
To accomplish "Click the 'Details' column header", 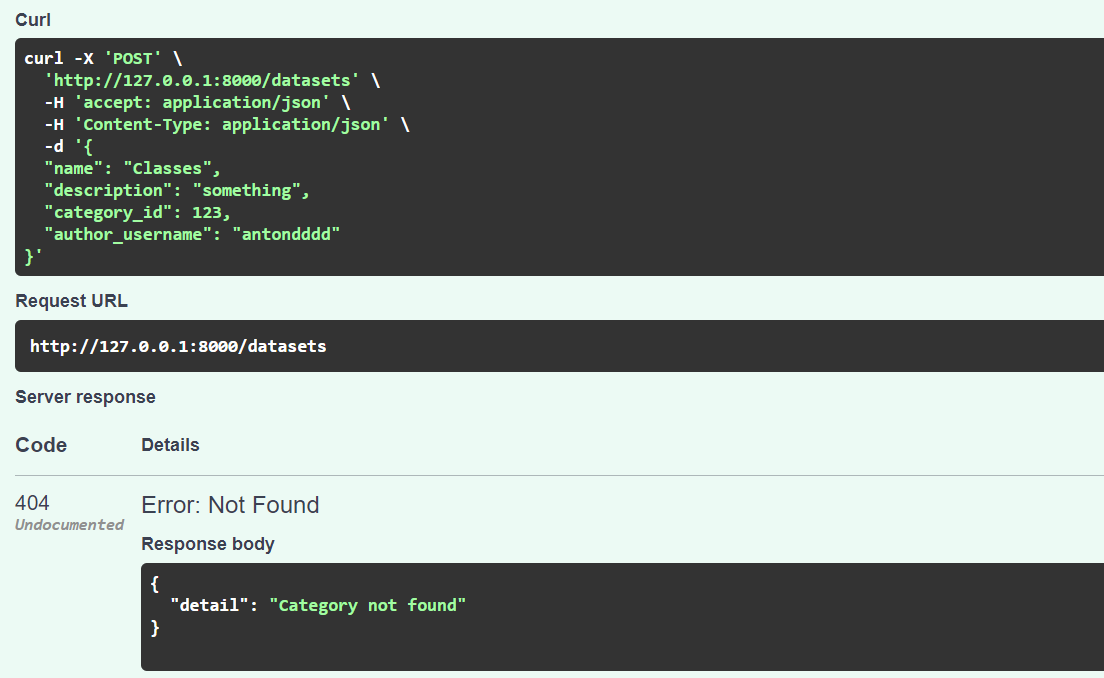I will 170,445.
